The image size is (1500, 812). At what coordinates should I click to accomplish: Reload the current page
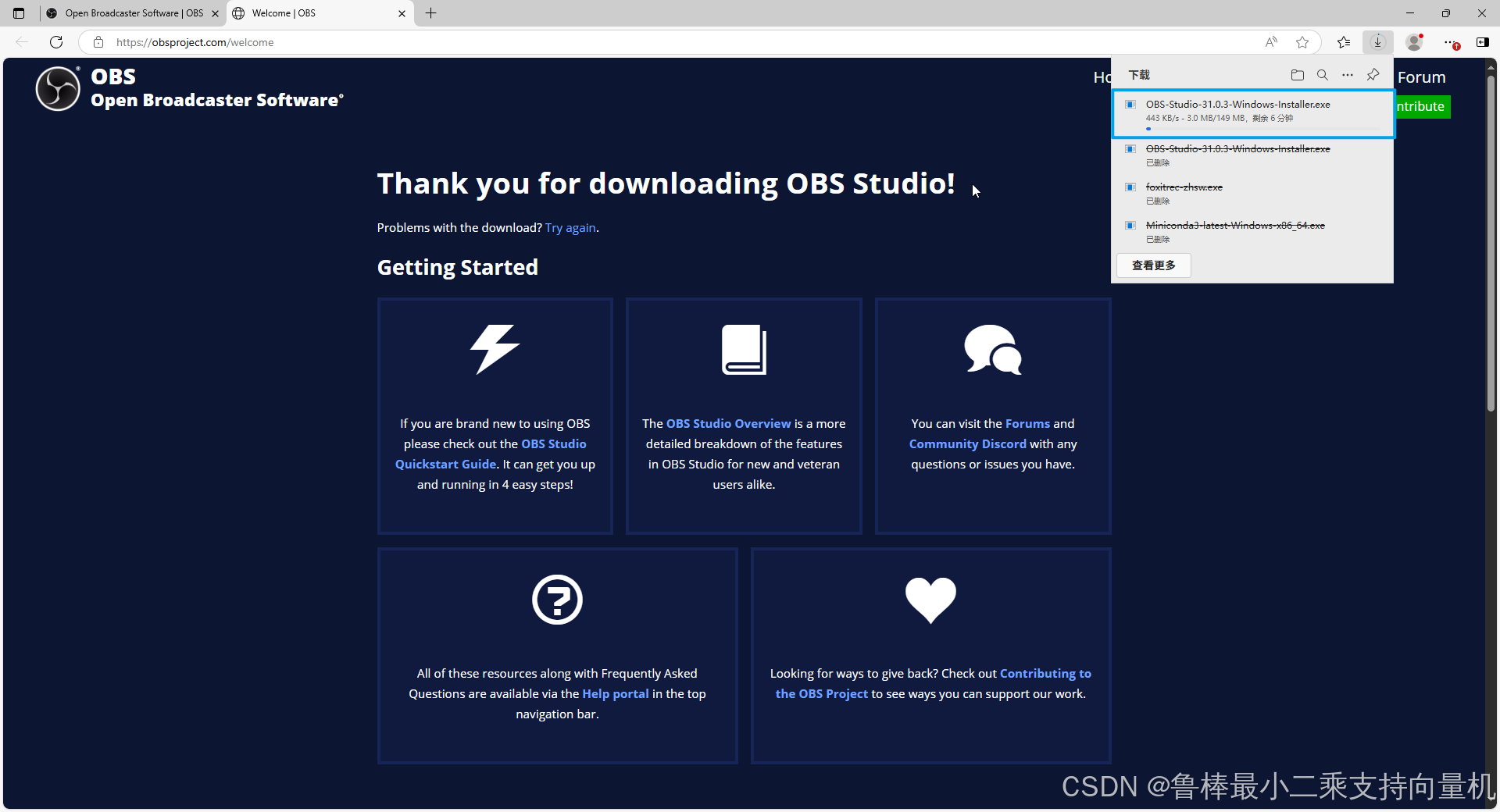tap(56, 42)
